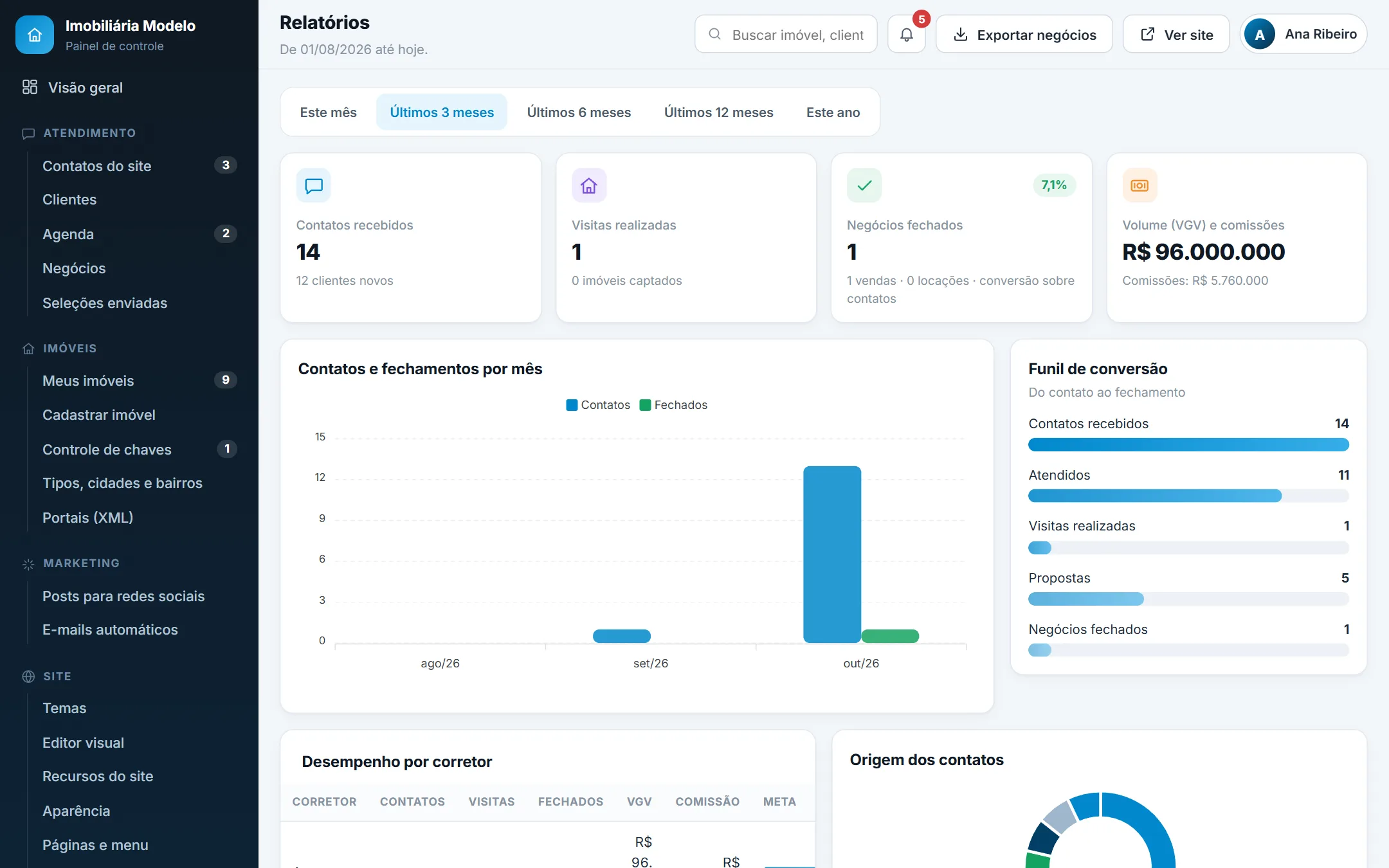Screen dimensions: 1389x868
Task: Select the Este mês period tab
Action: pyautogui.click(x=328, y=113)
